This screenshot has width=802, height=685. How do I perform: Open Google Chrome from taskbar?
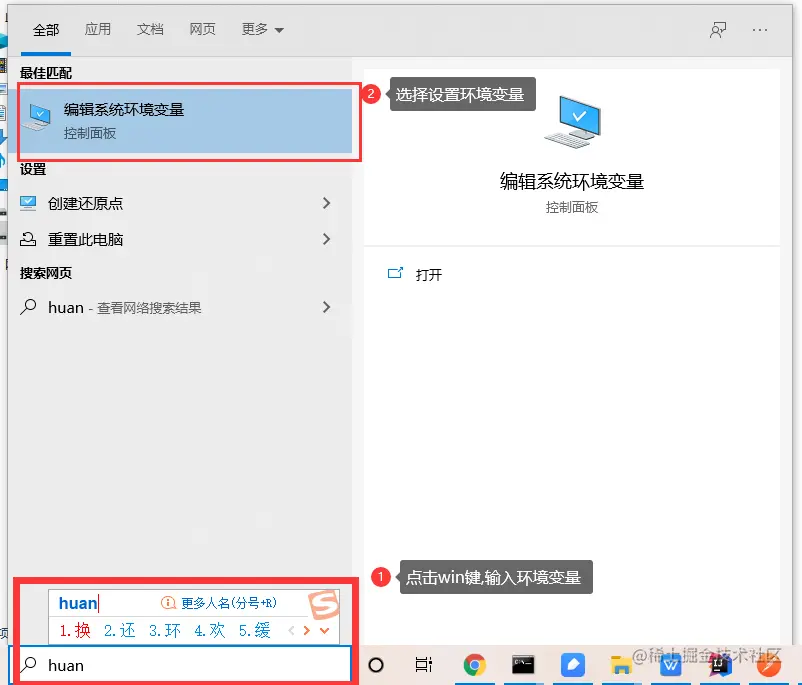click(475, 665)
